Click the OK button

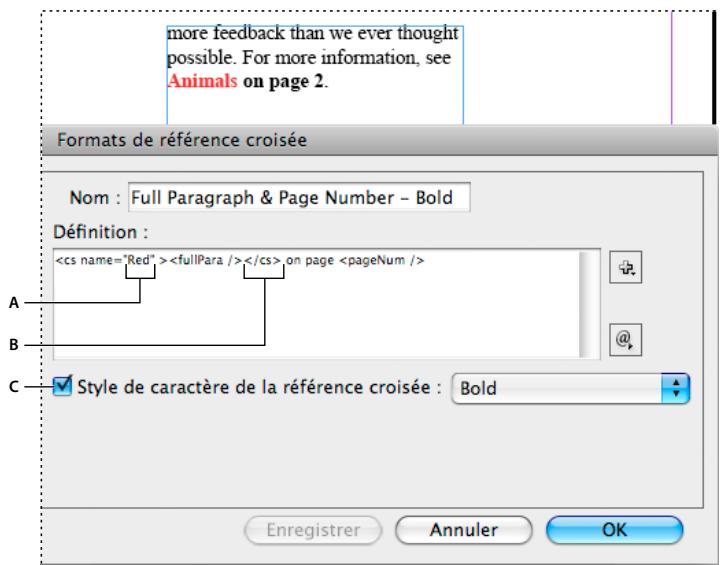point(614,530)
